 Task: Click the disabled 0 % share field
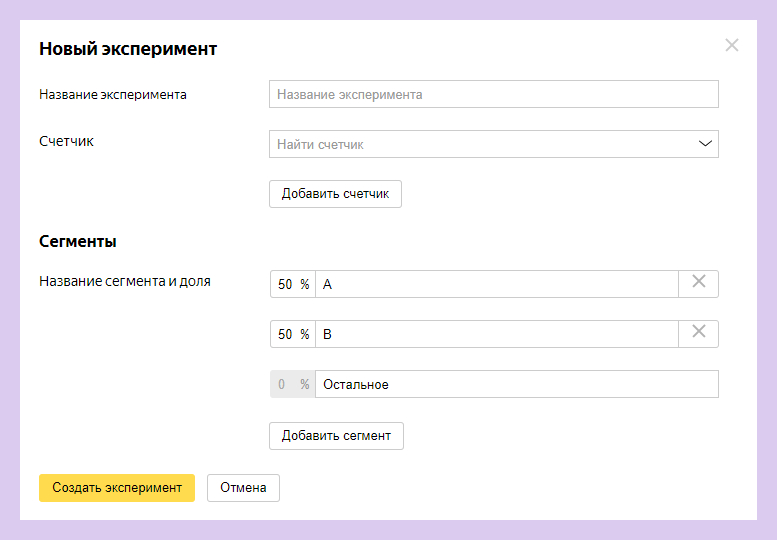(x=286, y=384)
